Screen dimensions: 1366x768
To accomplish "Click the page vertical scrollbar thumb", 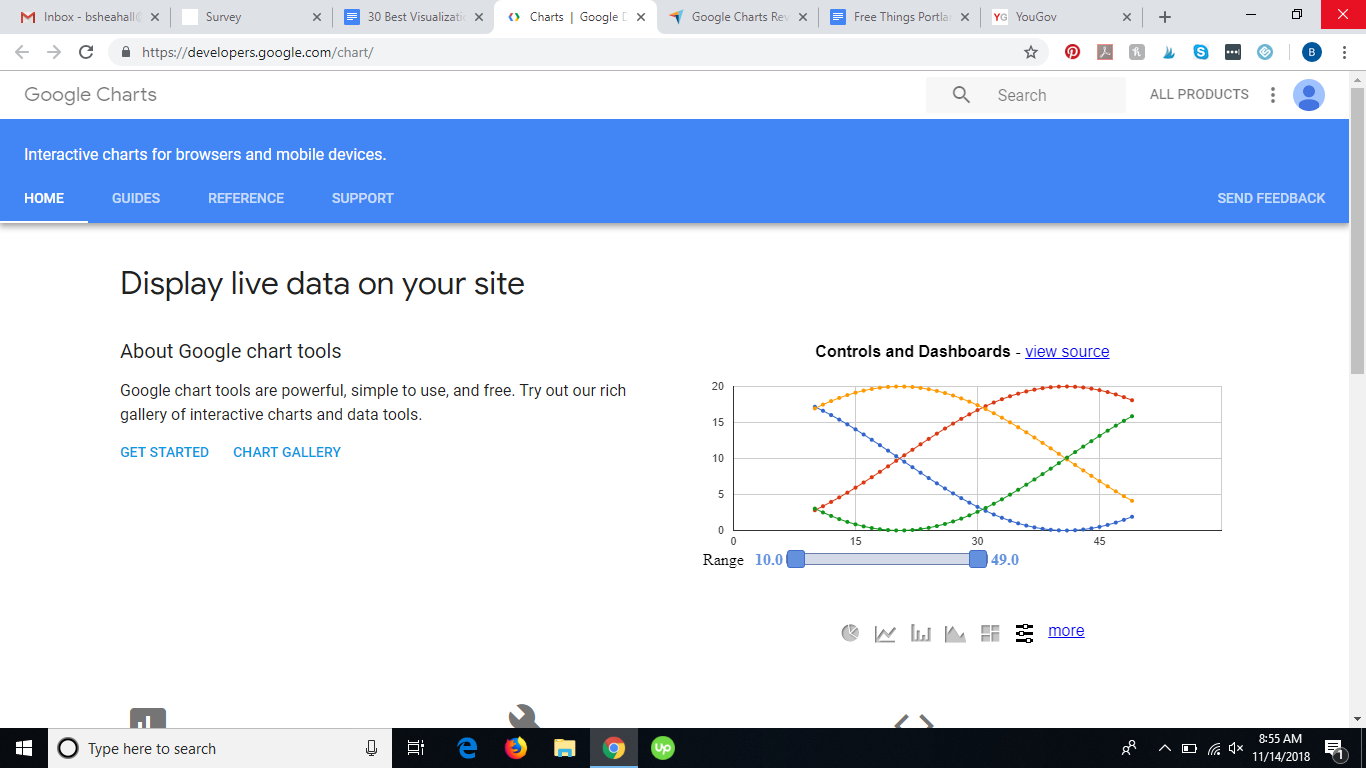I will (x=1357, y=230).
